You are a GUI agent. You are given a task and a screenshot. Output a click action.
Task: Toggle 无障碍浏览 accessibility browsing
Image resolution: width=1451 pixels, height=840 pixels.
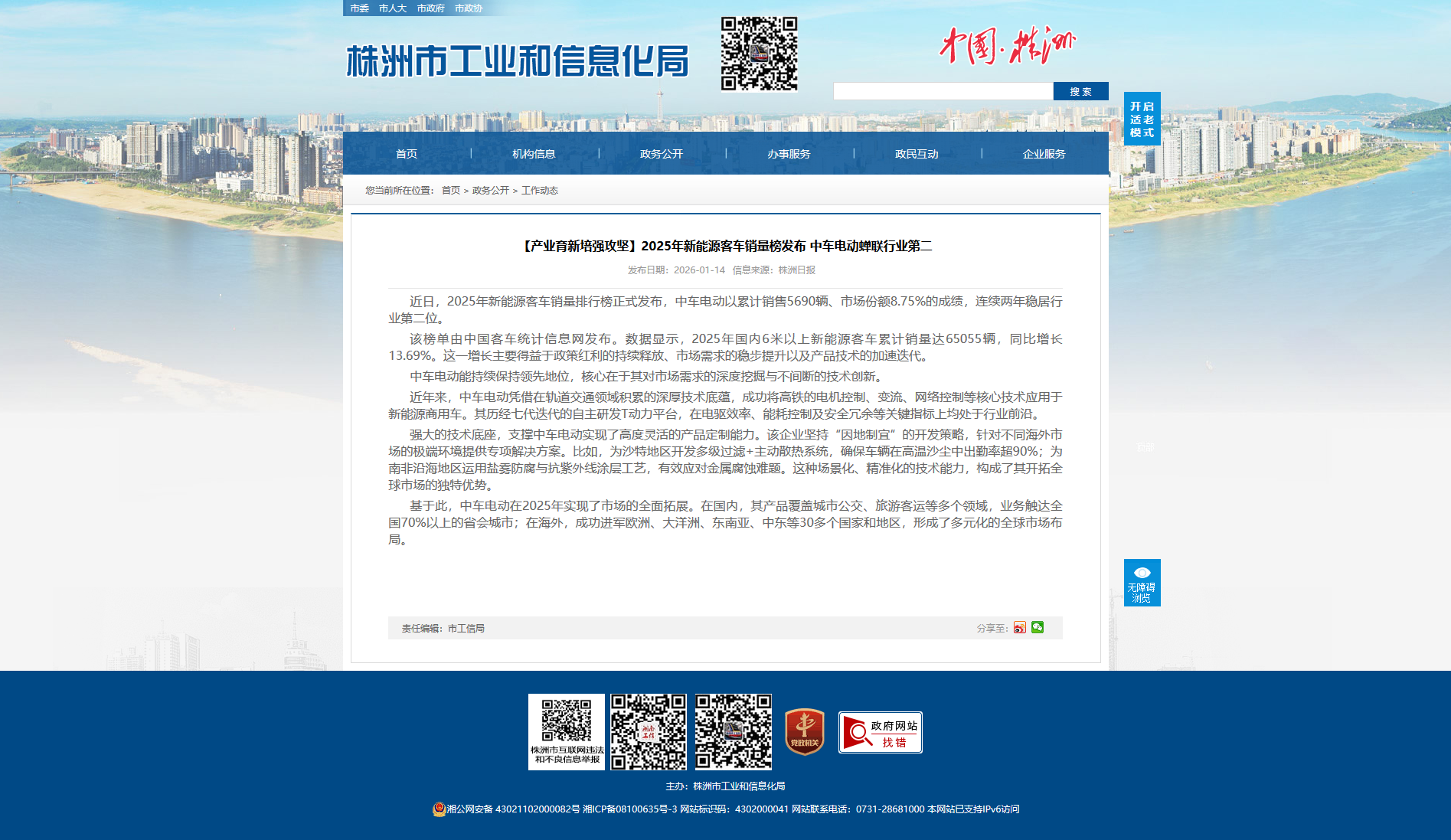[x=1142, y=583]
